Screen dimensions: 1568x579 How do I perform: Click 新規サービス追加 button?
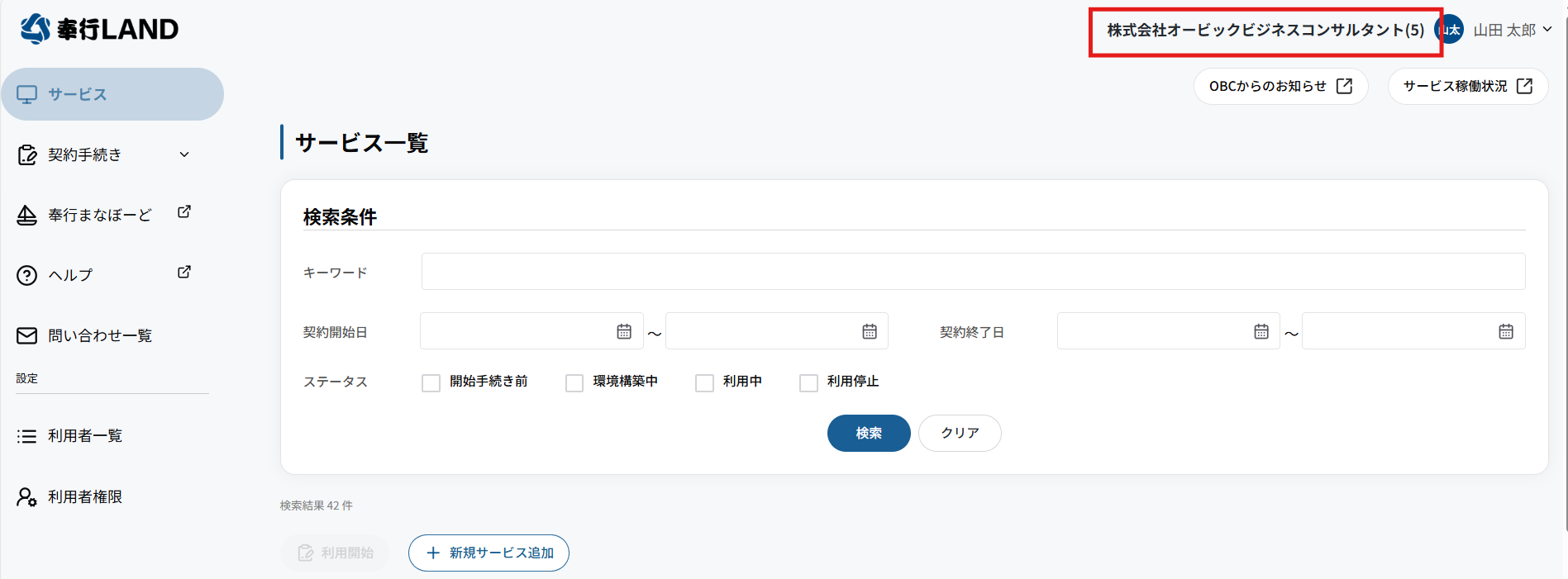(489, 553)
